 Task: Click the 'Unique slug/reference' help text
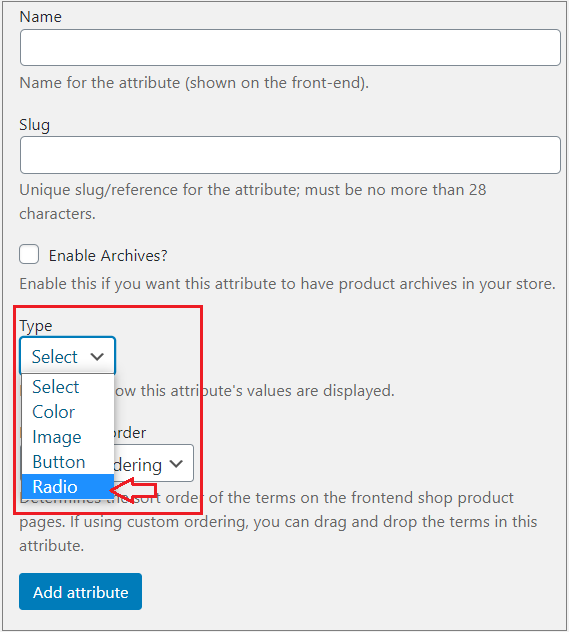pos(253,202)
